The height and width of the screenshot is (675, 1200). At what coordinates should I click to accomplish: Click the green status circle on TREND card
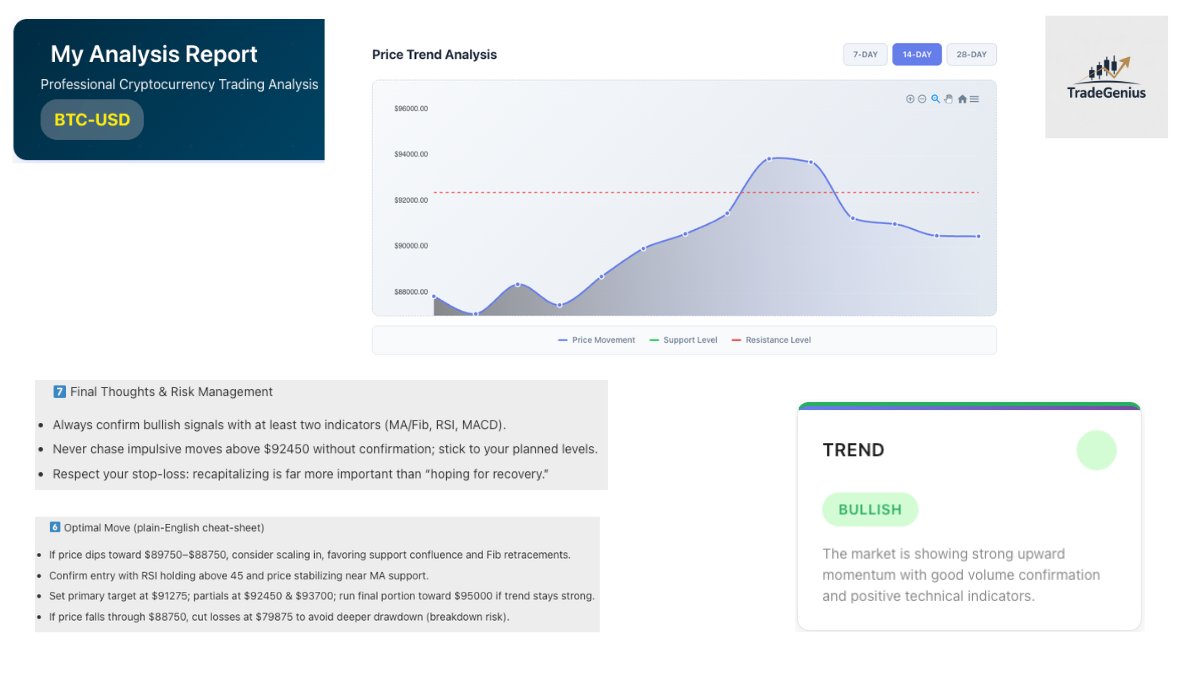(x=1096, y=450)
